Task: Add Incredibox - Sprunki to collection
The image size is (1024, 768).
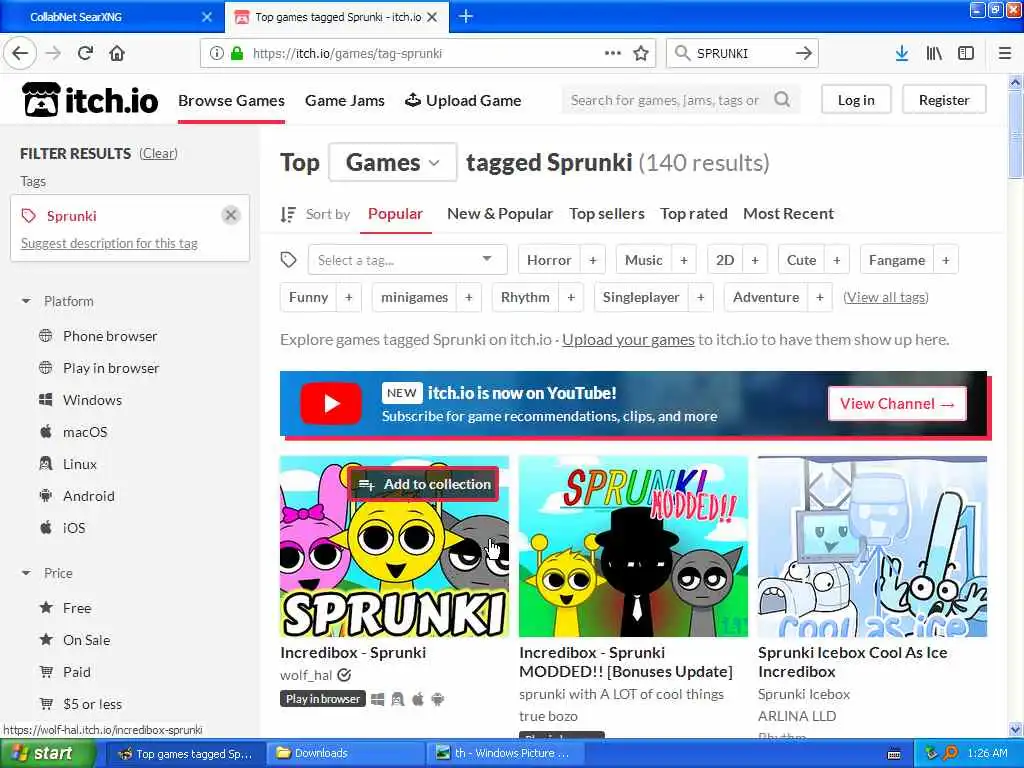Action: tap(423, 484)
